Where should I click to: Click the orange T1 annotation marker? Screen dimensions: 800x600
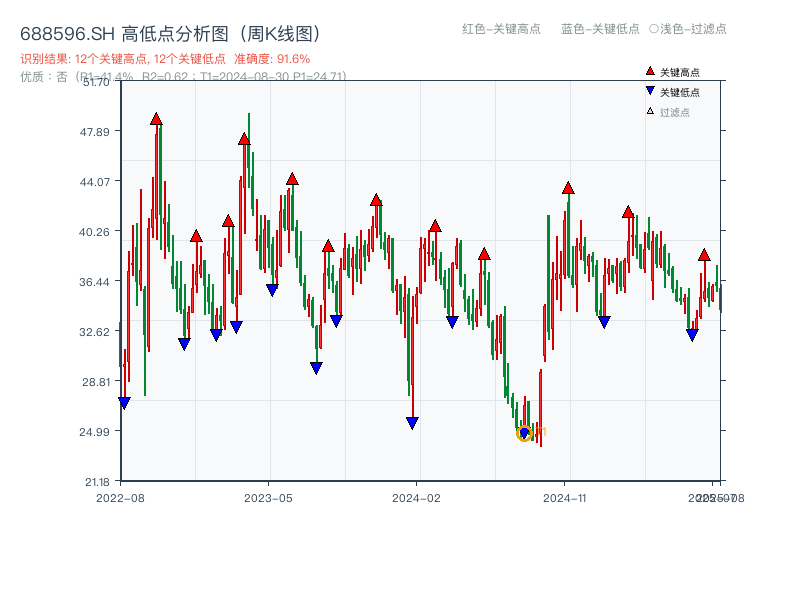(x=539, y=430)
